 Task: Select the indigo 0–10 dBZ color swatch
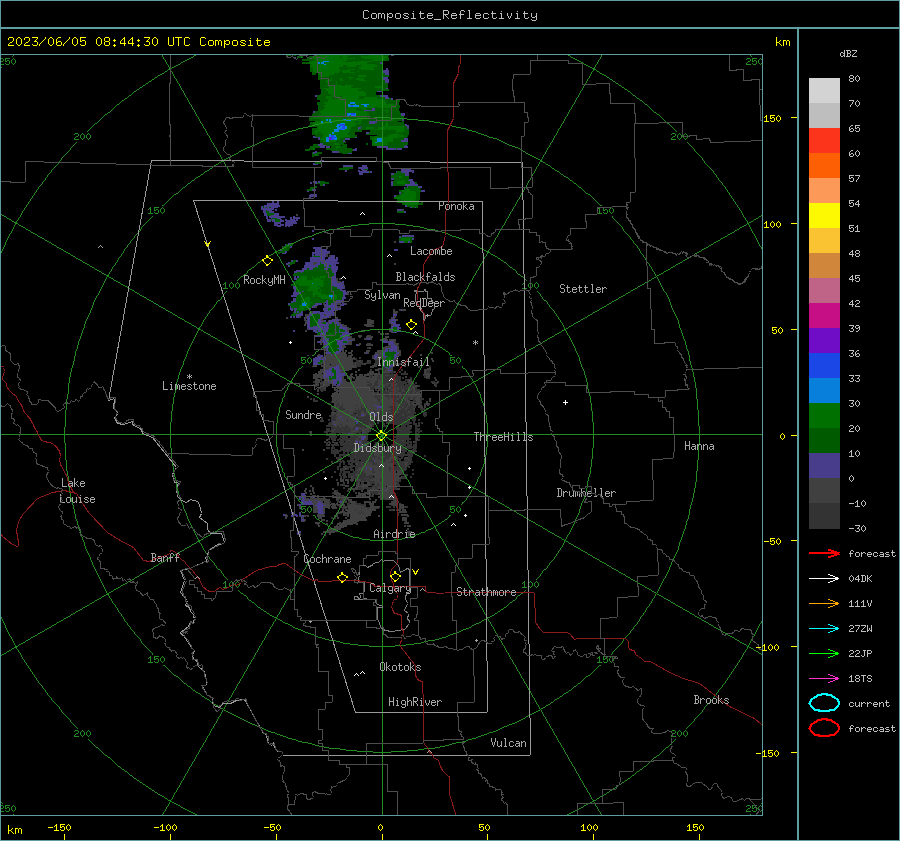coord(824,466)
